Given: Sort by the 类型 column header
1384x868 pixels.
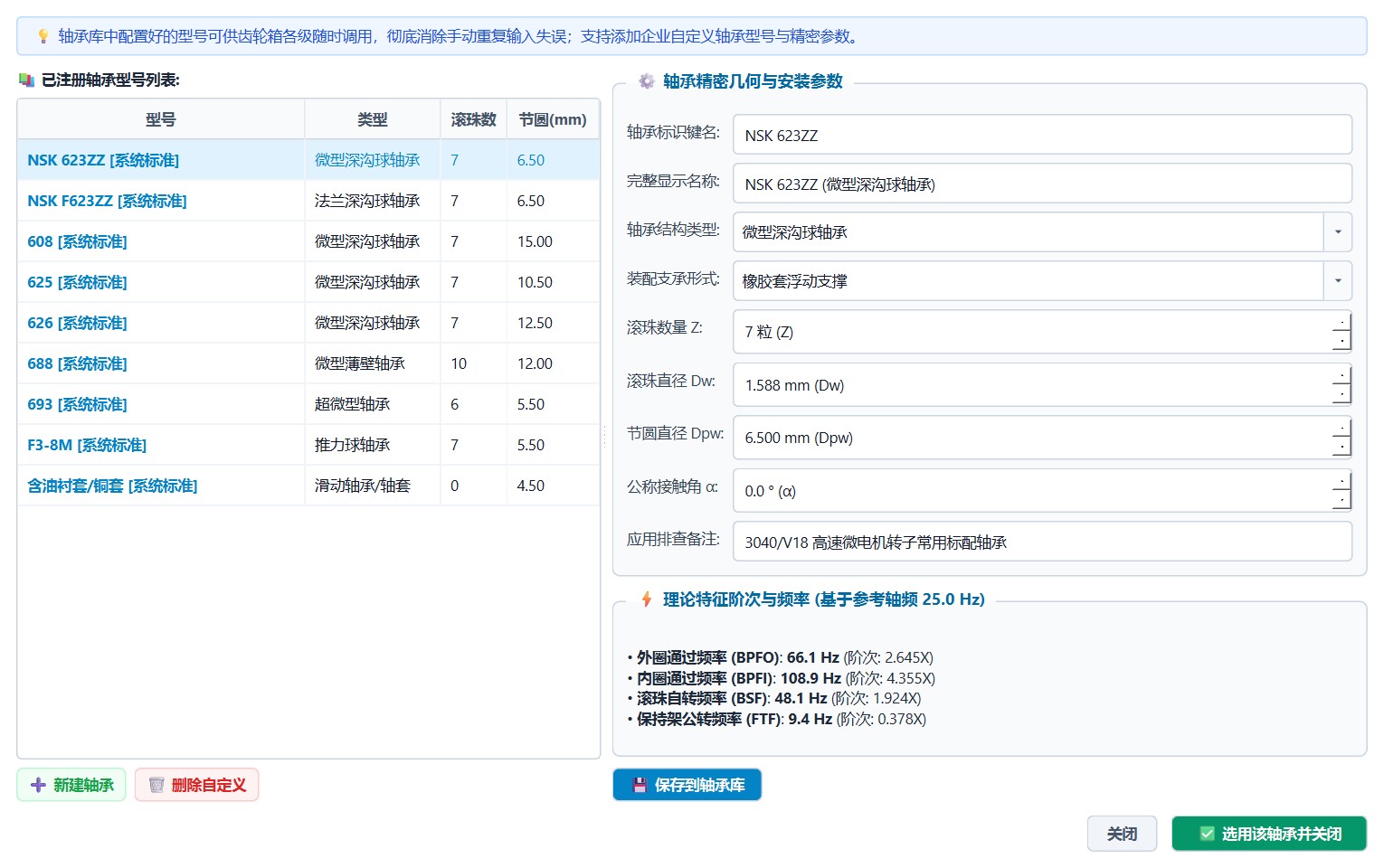Looking at the screenshot, I should click(372, 119).
